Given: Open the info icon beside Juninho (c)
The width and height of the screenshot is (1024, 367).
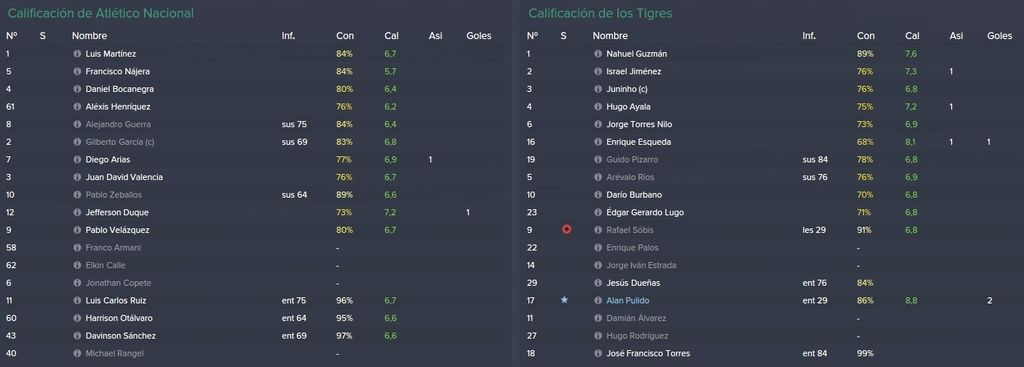Looking at the screenshot, I should (598, 89).
